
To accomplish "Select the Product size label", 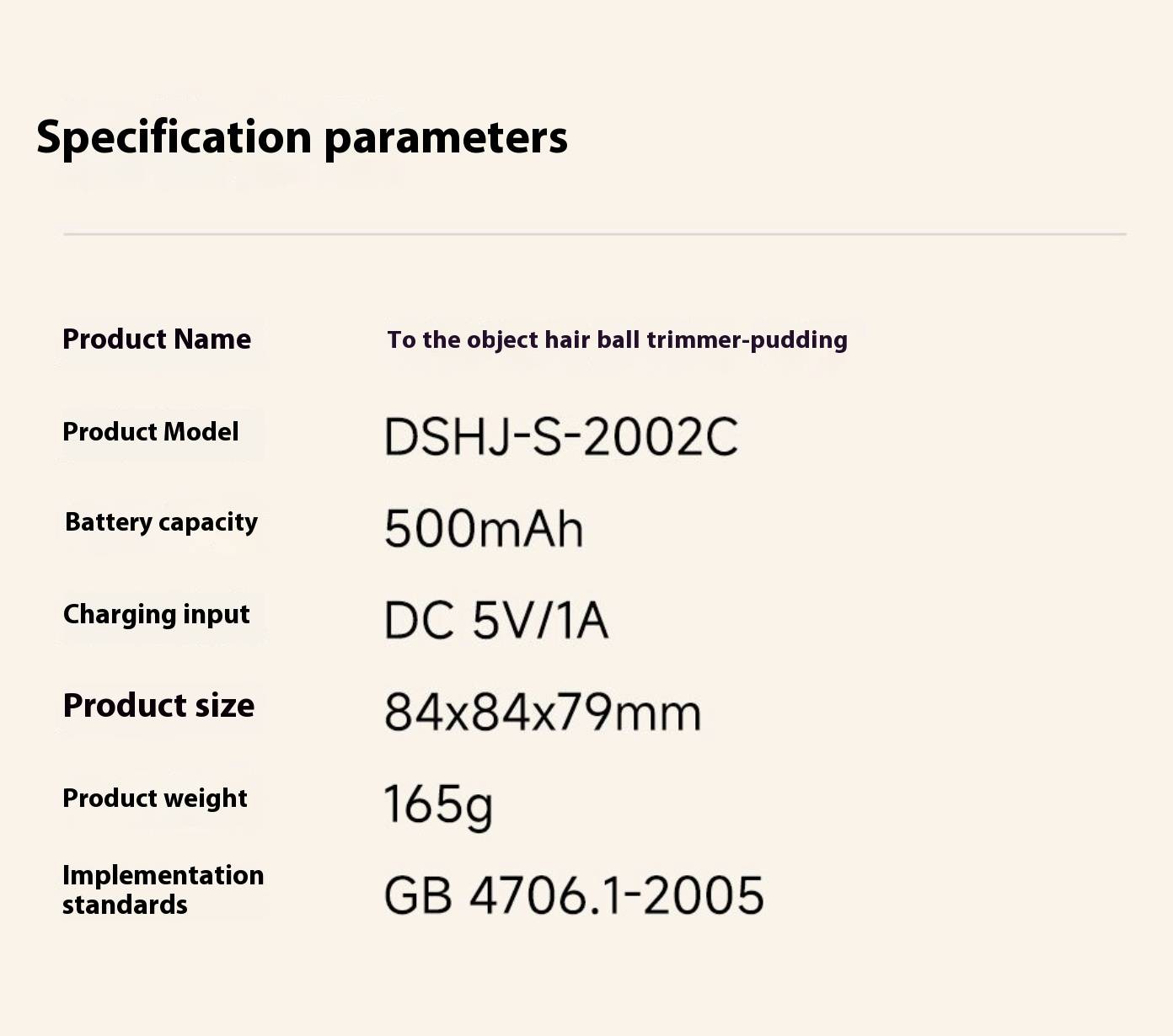I will point(158,706).
